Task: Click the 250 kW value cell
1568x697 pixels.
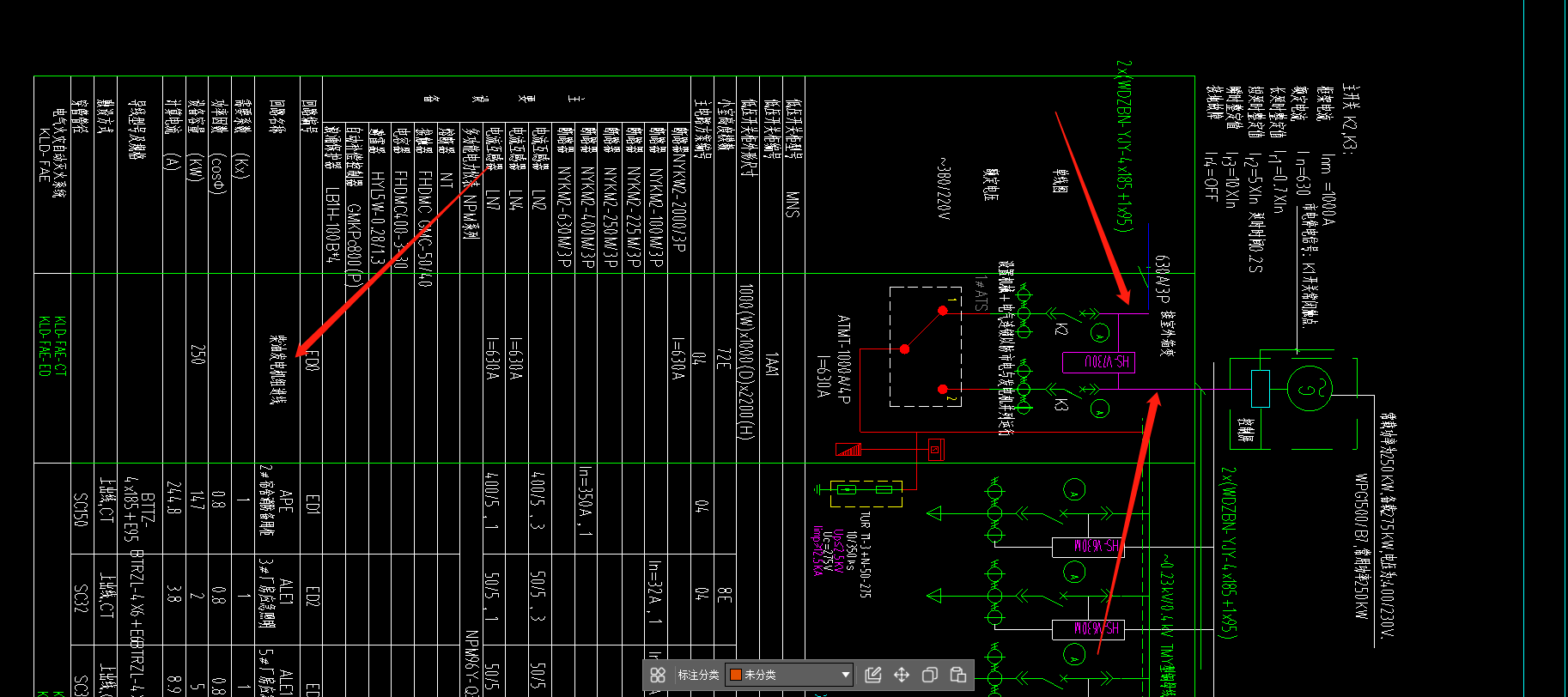Action: tap(197, 355)
